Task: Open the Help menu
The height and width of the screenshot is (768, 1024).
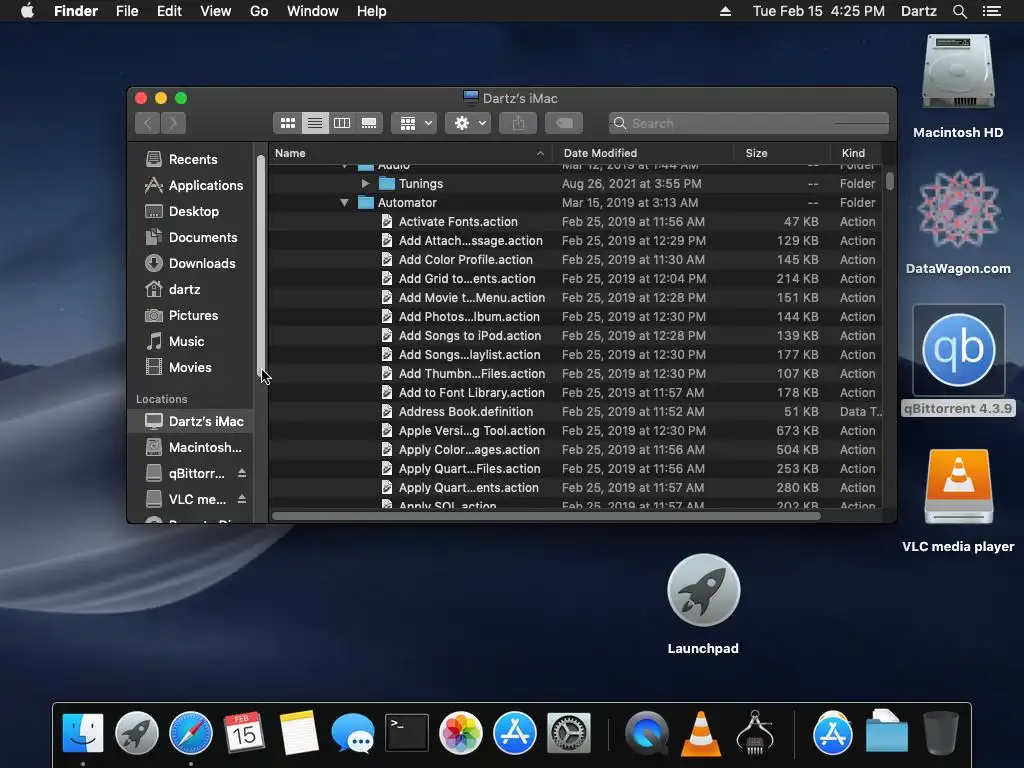Action: pyautogui.click(x=372, y=11)
